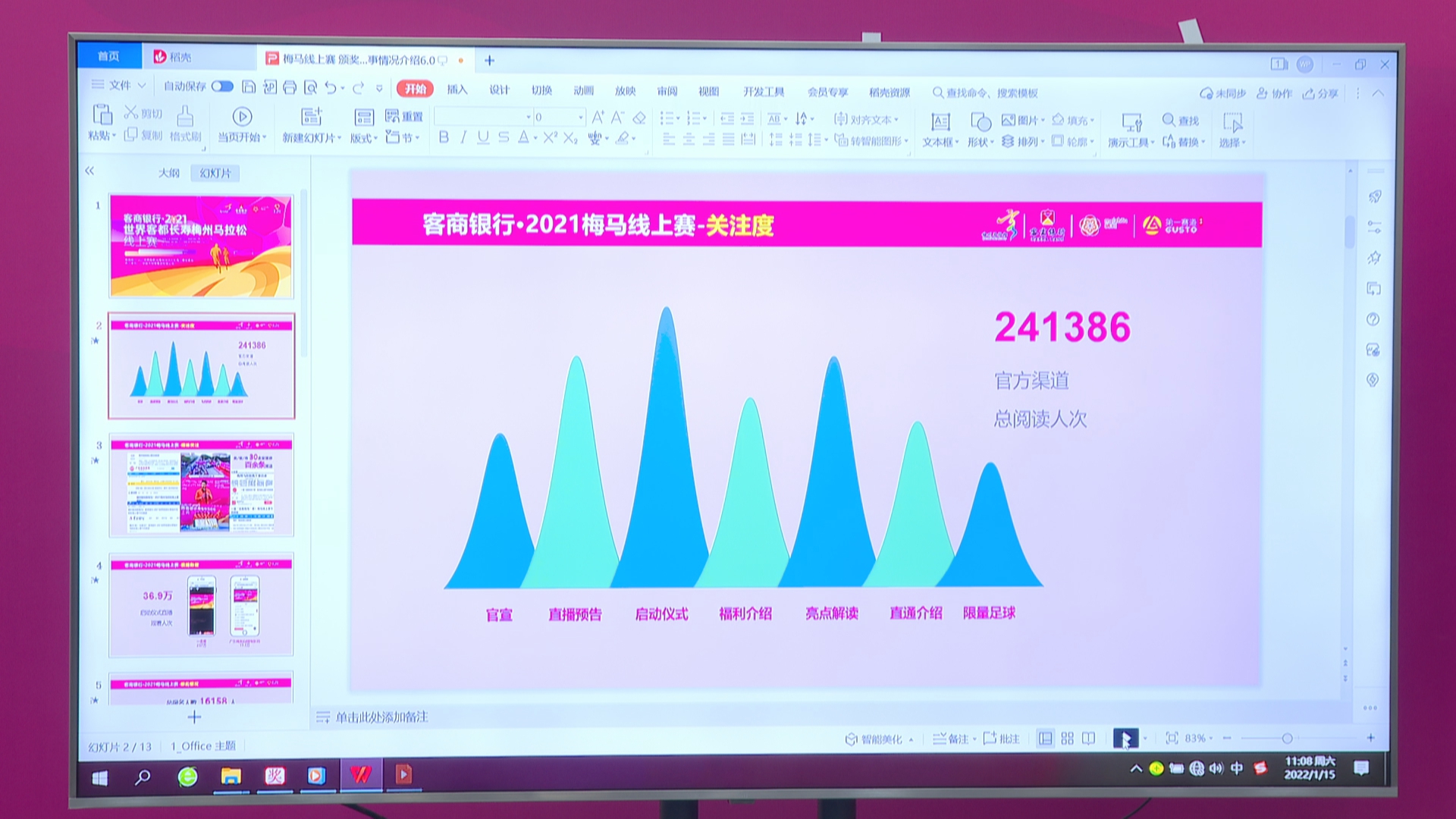This screenshot has height=819, width=1456.
Task: Toggle Bold formatting
Action: click(444, 137)
